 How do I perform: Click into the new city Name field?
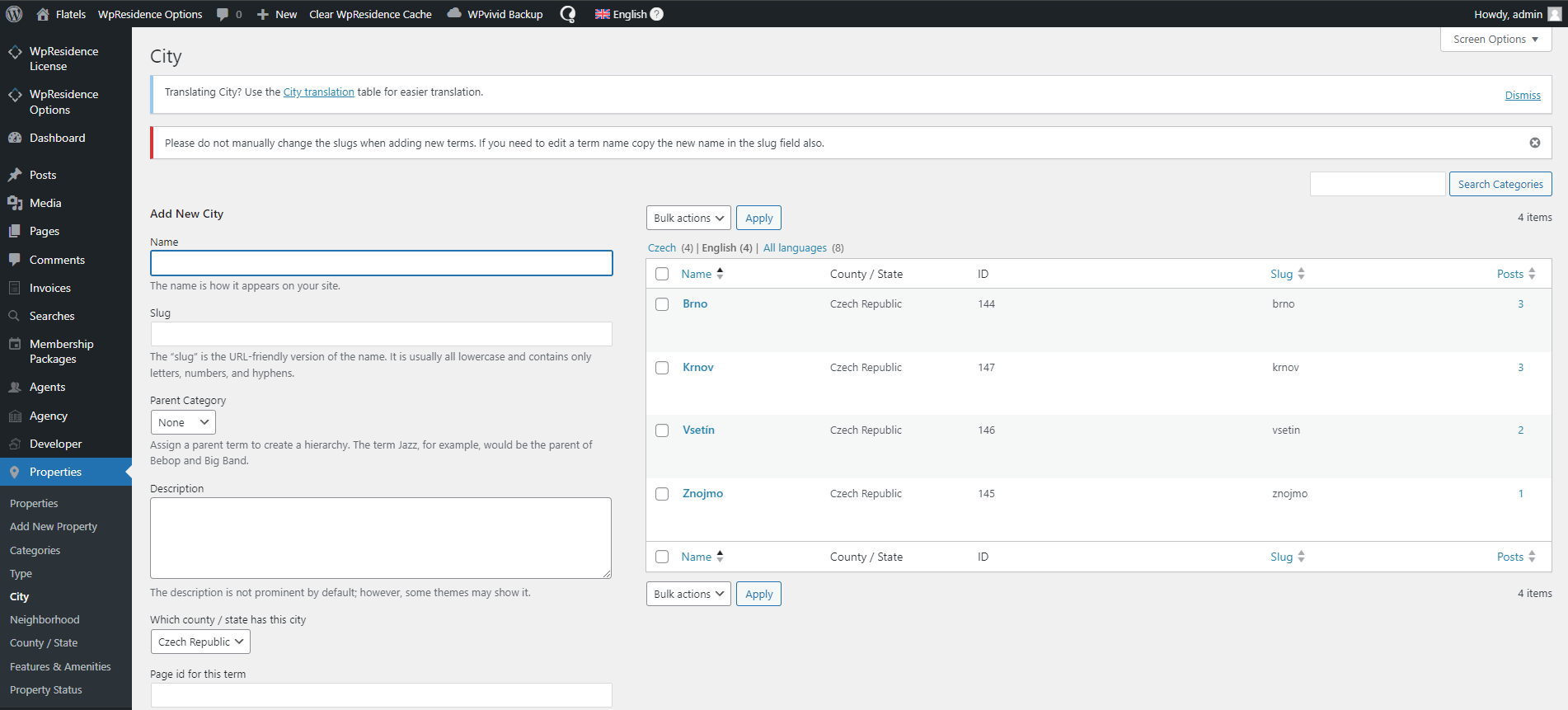(381, 263)
